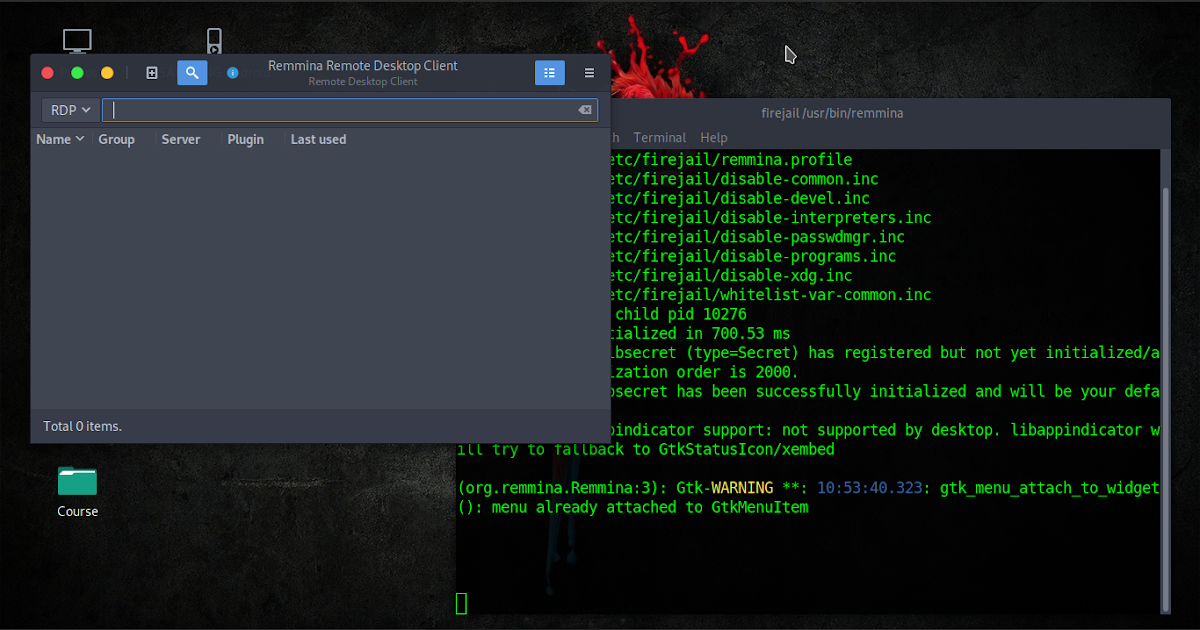This screenshot has height=630, width=1200.
Task: Click the terminal cursor prompt block
Action: click(462, 603)
